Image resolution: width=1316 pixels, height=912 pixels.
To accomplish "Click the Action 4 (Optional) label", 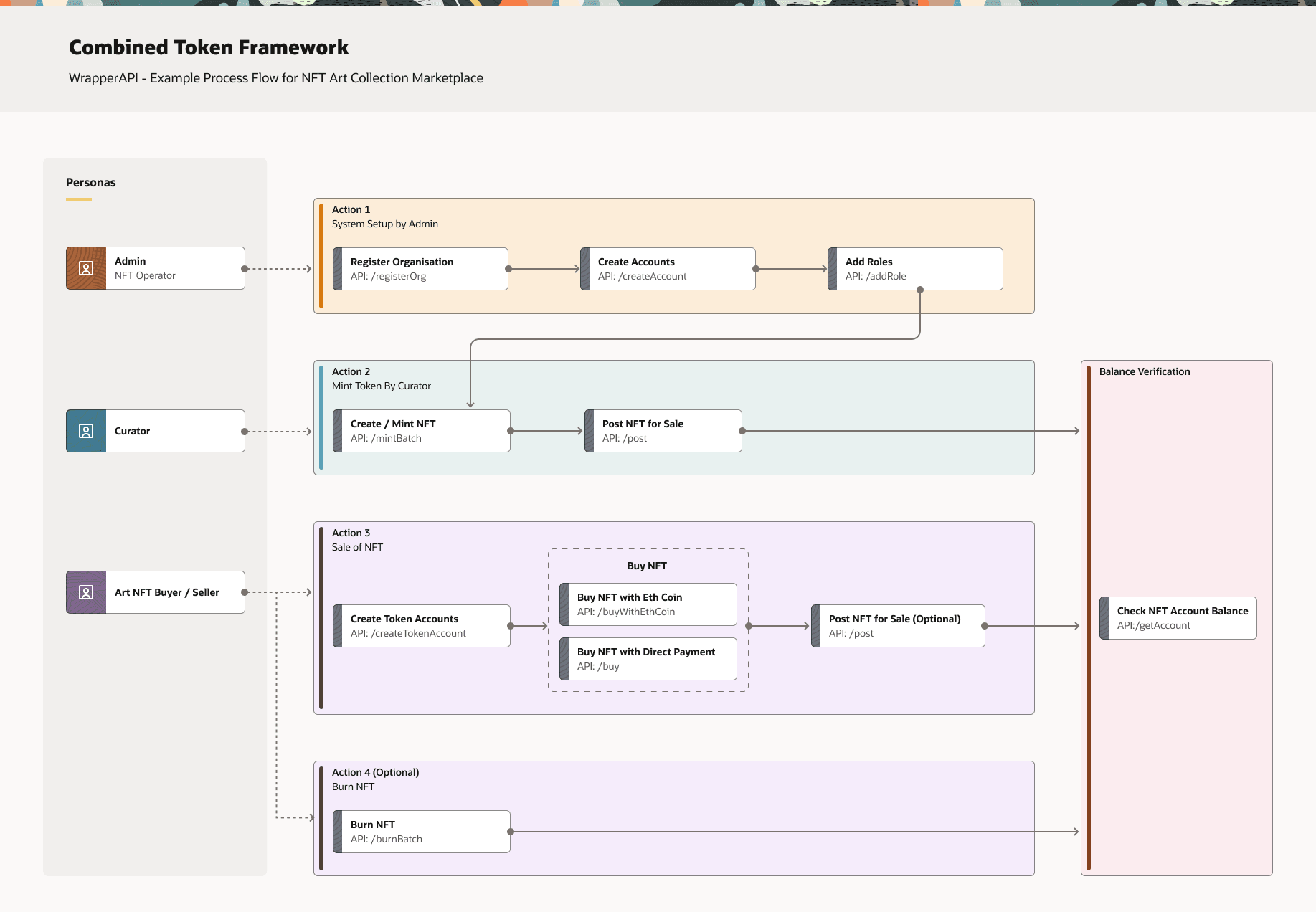I will [376, 772].
